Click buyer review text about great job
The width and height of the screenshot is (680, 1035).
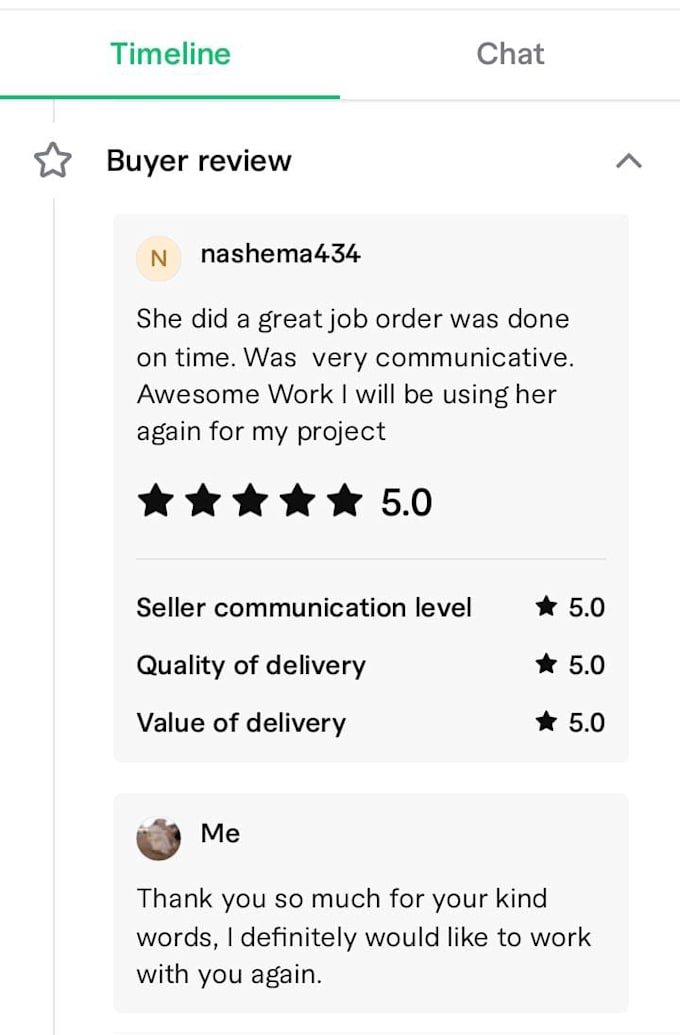355,375
